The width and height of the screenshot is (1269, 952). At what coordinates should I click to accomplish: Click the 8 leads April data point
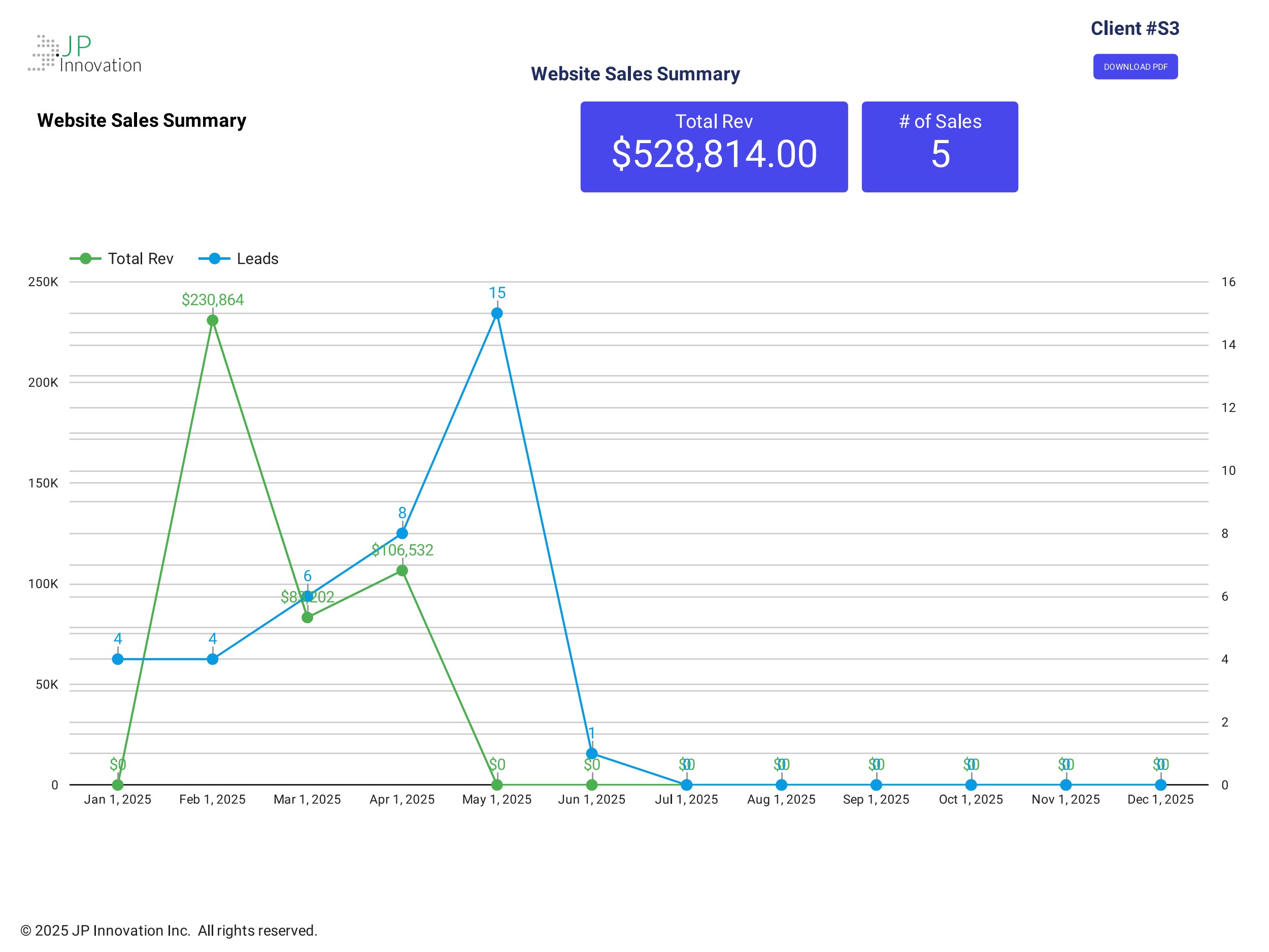pyautogui.click(x=402, y=533)
